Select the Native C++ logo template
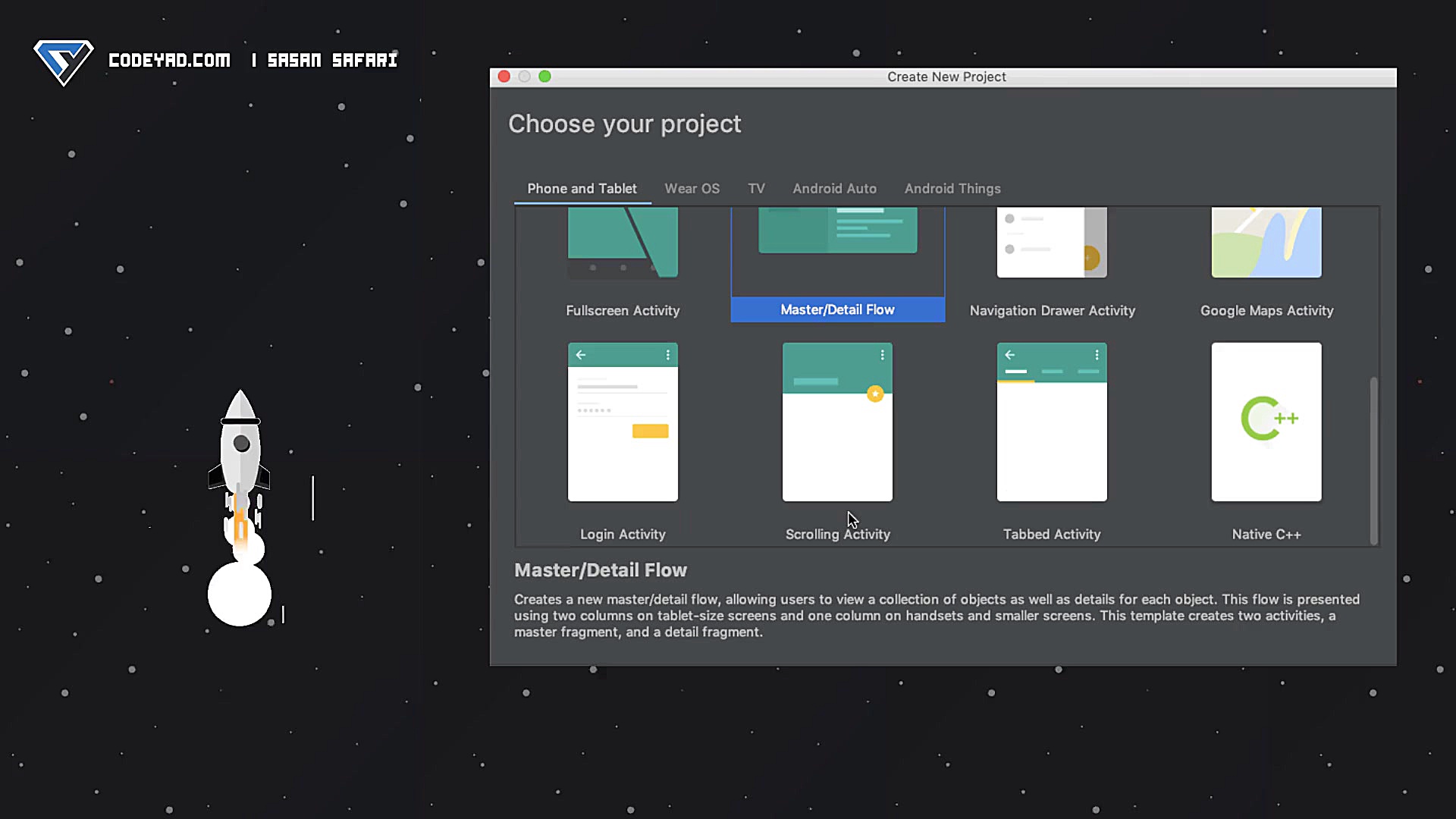 click(1266, 422)
